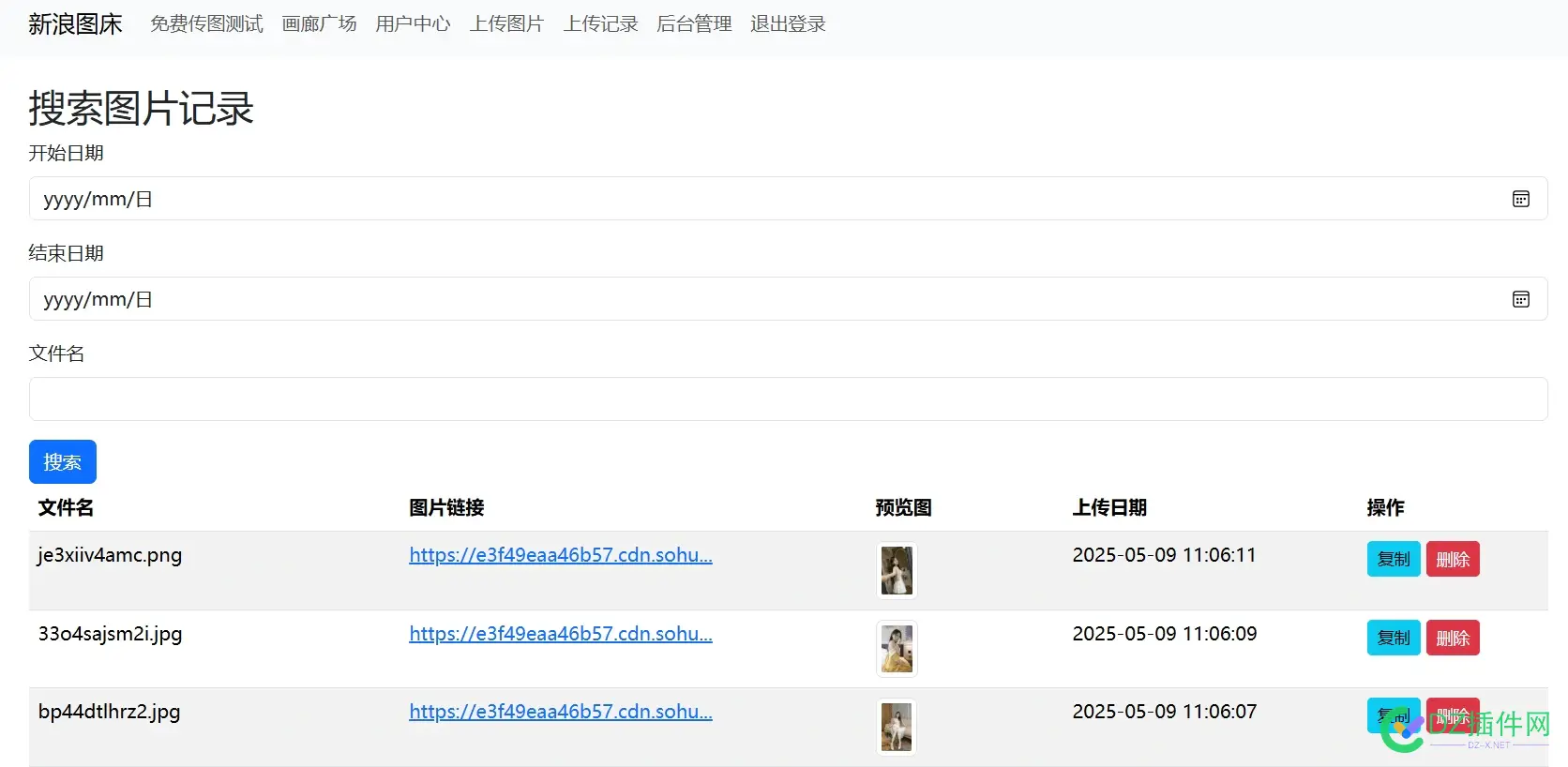Open 后台管理 admin page
1568x767 pixels.
(694, 24)
